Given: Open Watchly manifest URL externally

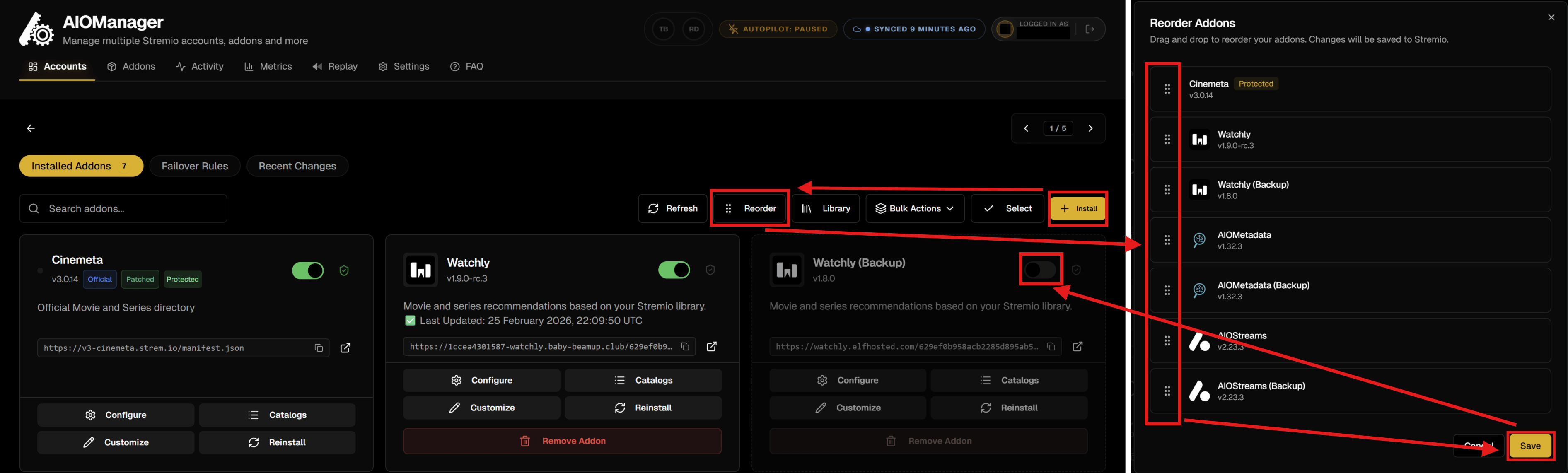Looking at the screenshot, I should point(712,347).
